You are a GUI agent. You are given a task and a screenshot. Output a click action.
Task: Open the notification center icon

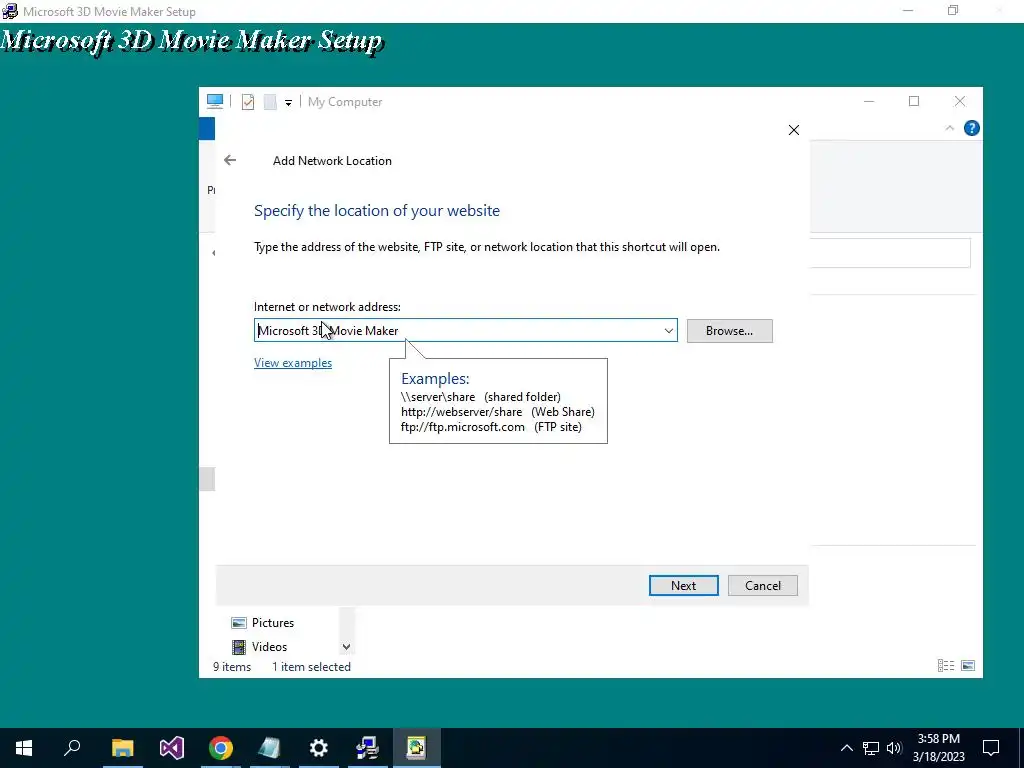[x=991, y=748]
